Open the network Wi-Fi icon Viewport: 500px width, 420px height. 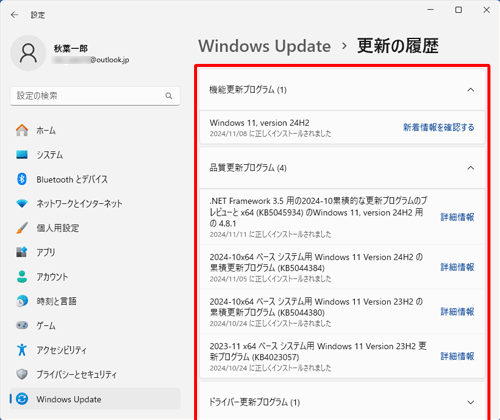coord(22,203)
